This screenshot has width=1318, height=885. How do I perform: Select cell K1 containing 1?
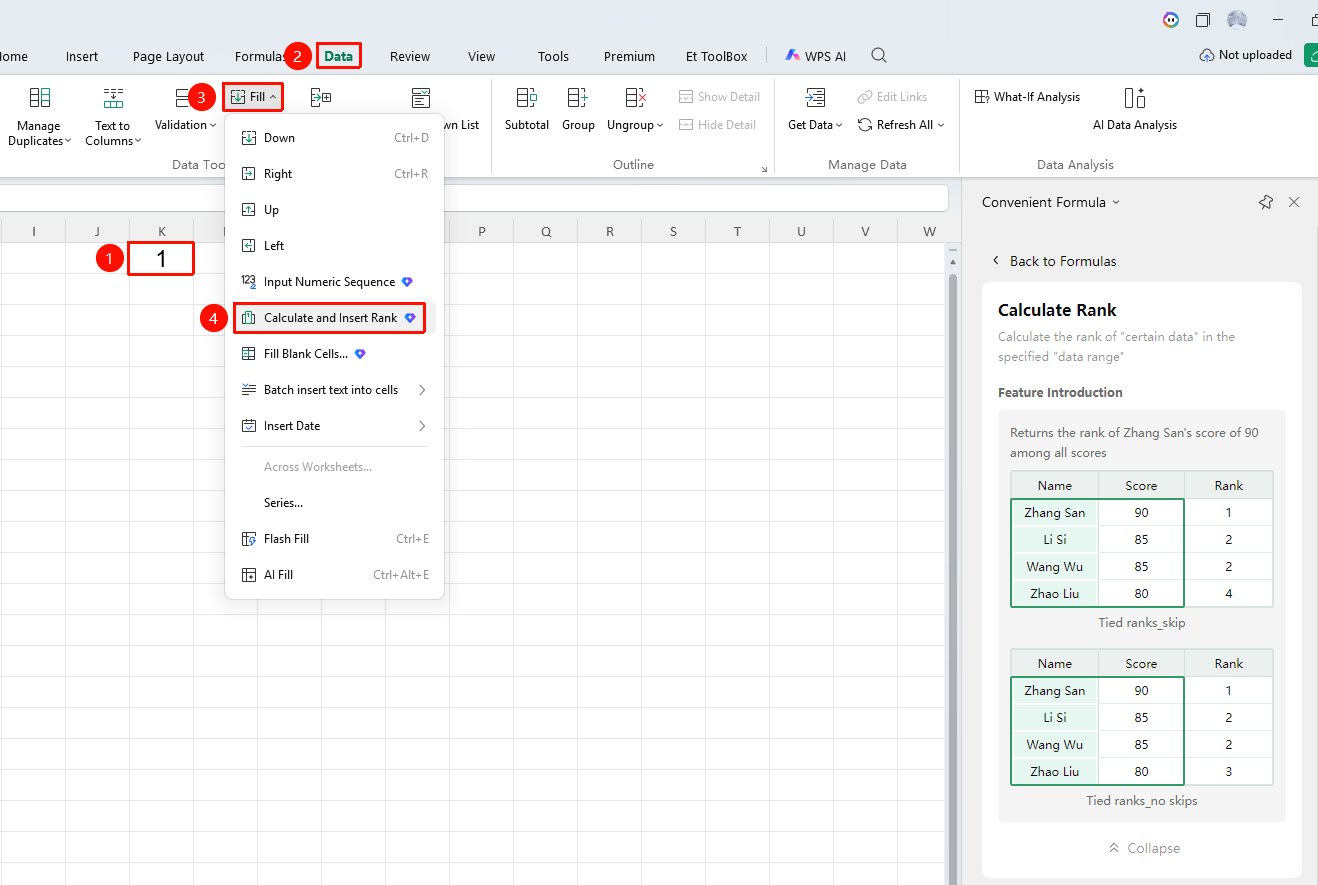click(161, 259)
